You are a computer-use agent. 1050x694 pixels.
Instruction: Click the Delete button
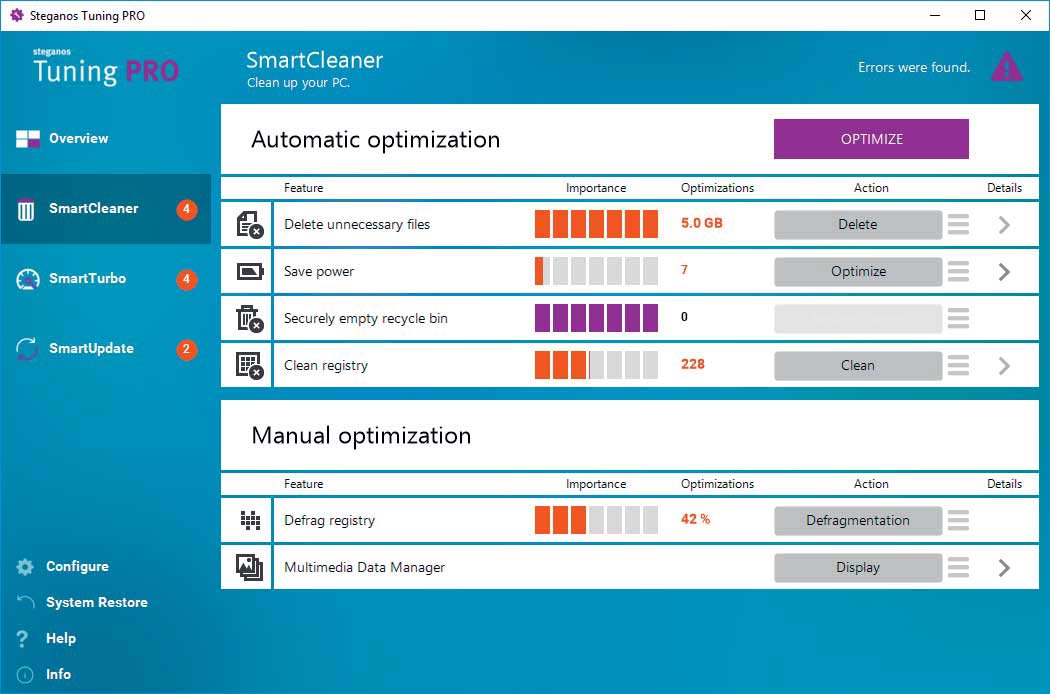click(x=858, y=224)
